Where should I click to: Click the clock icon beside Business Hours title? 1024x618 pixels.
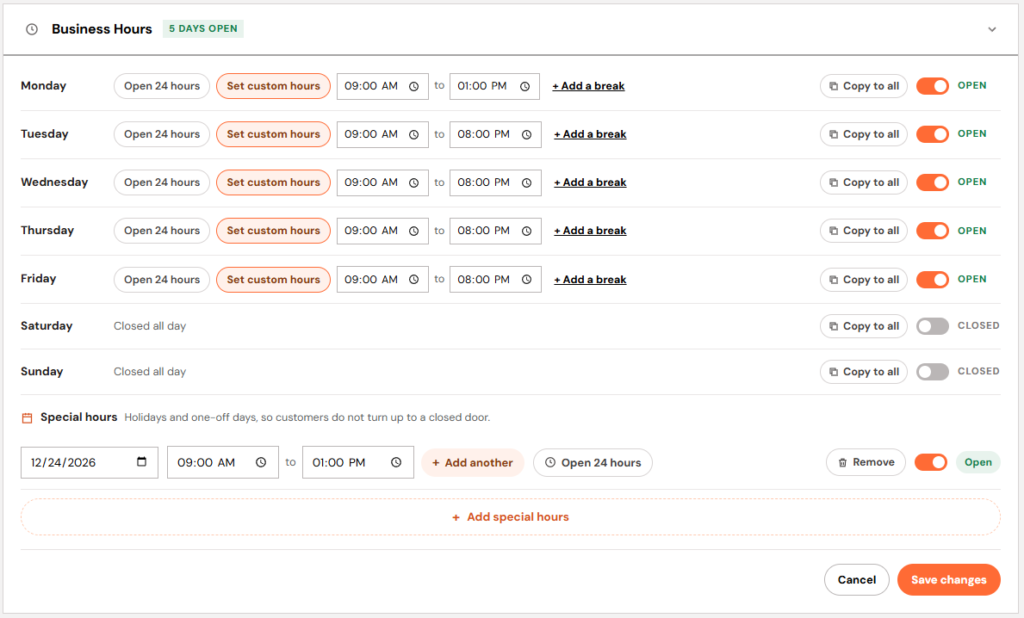(x=31, y=29)
